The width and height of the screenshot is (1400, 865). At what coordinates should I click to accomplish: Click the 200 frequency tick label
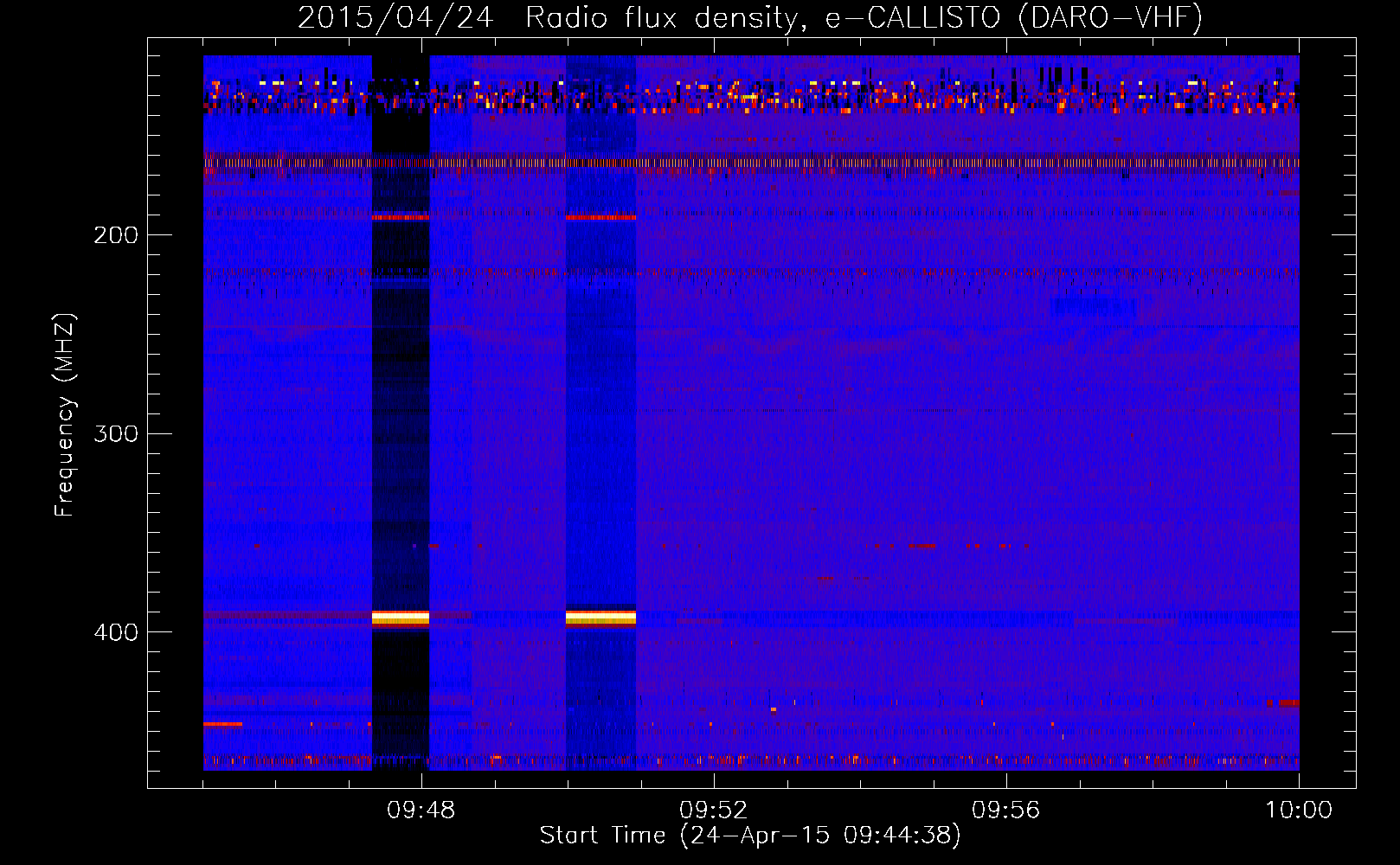coord(116,235)
